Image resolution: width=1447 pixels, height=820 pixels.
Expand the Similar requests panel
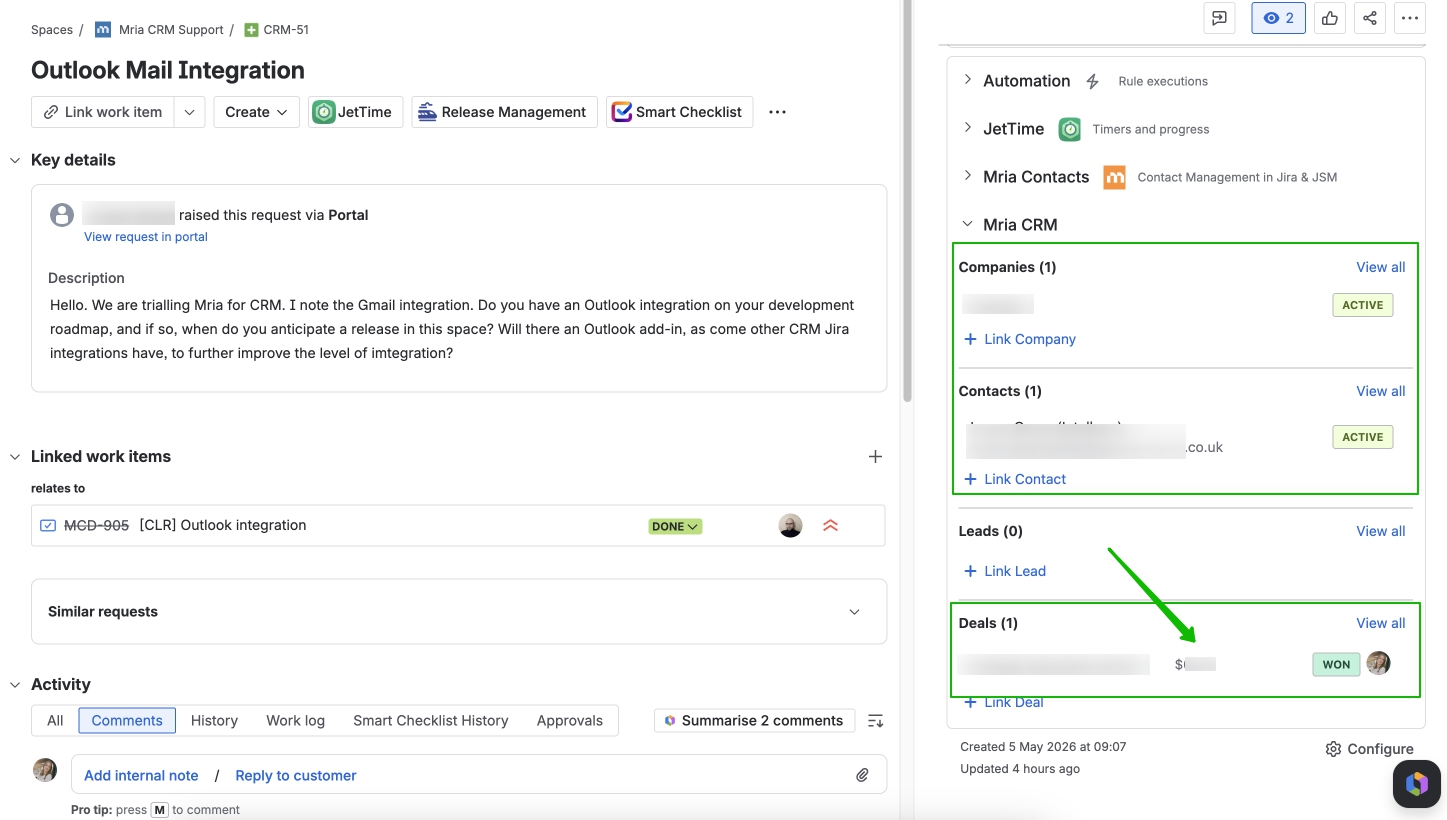[854, 612]
